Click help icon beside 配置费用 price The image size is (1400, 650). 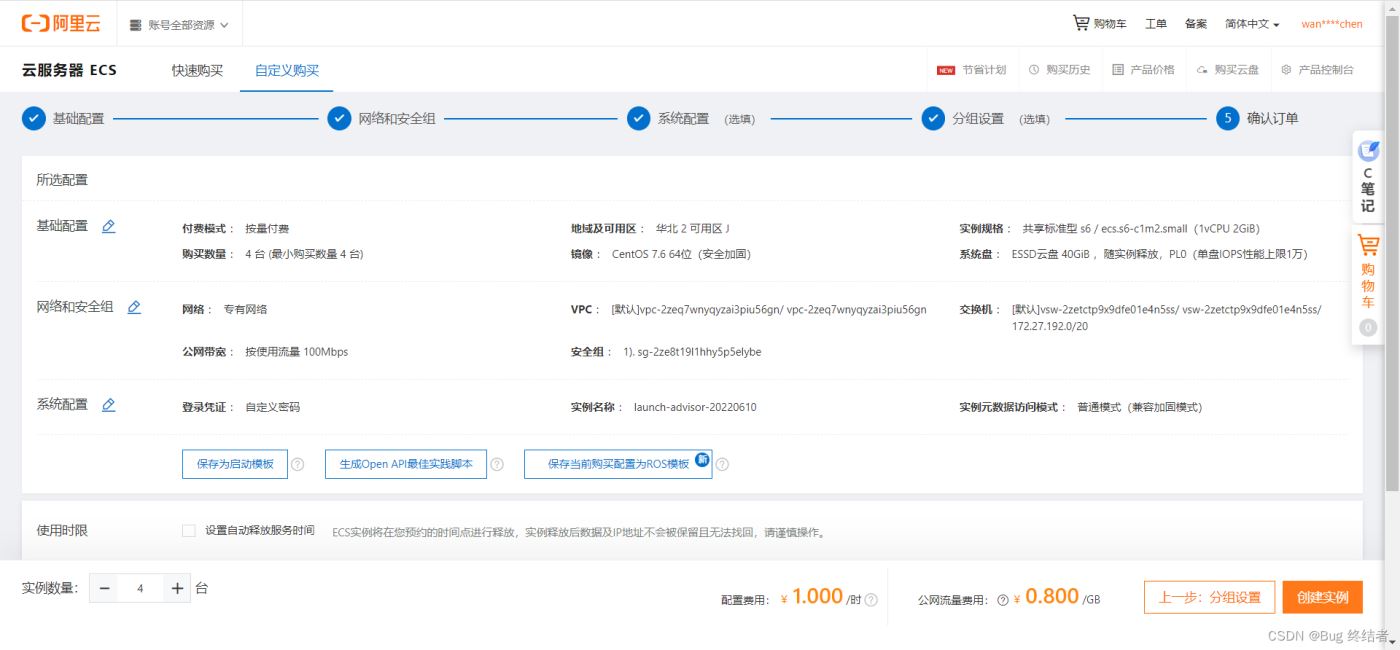click(871, 600)
